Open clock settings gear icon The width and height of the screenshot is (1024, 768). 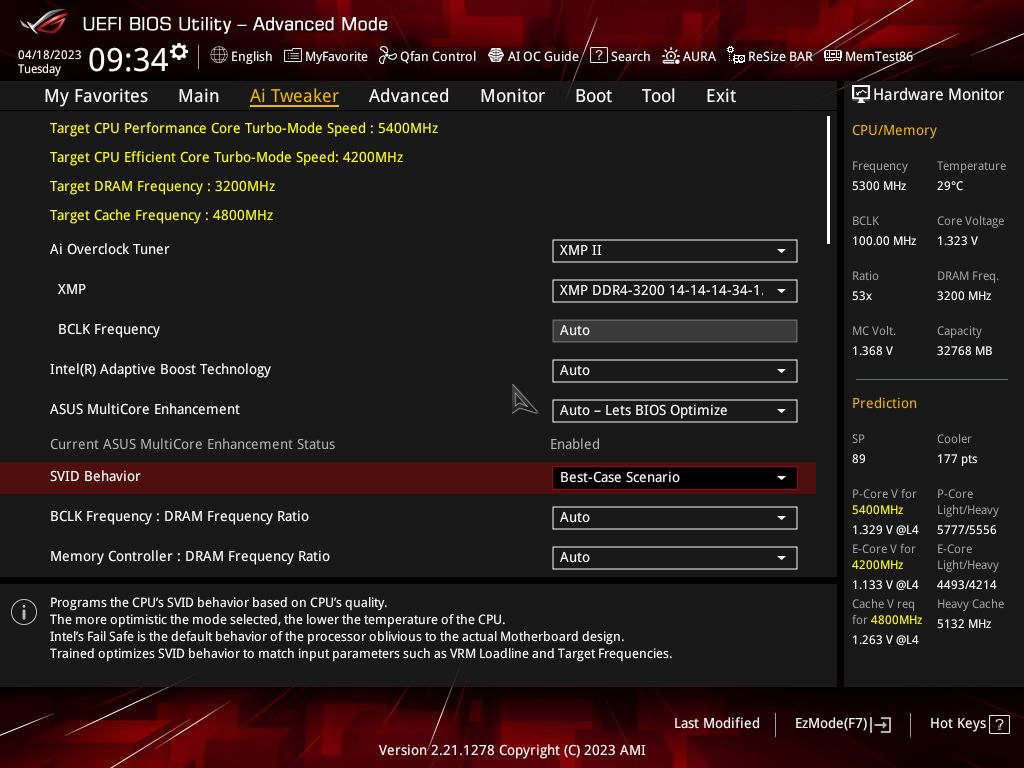(179, 52)
